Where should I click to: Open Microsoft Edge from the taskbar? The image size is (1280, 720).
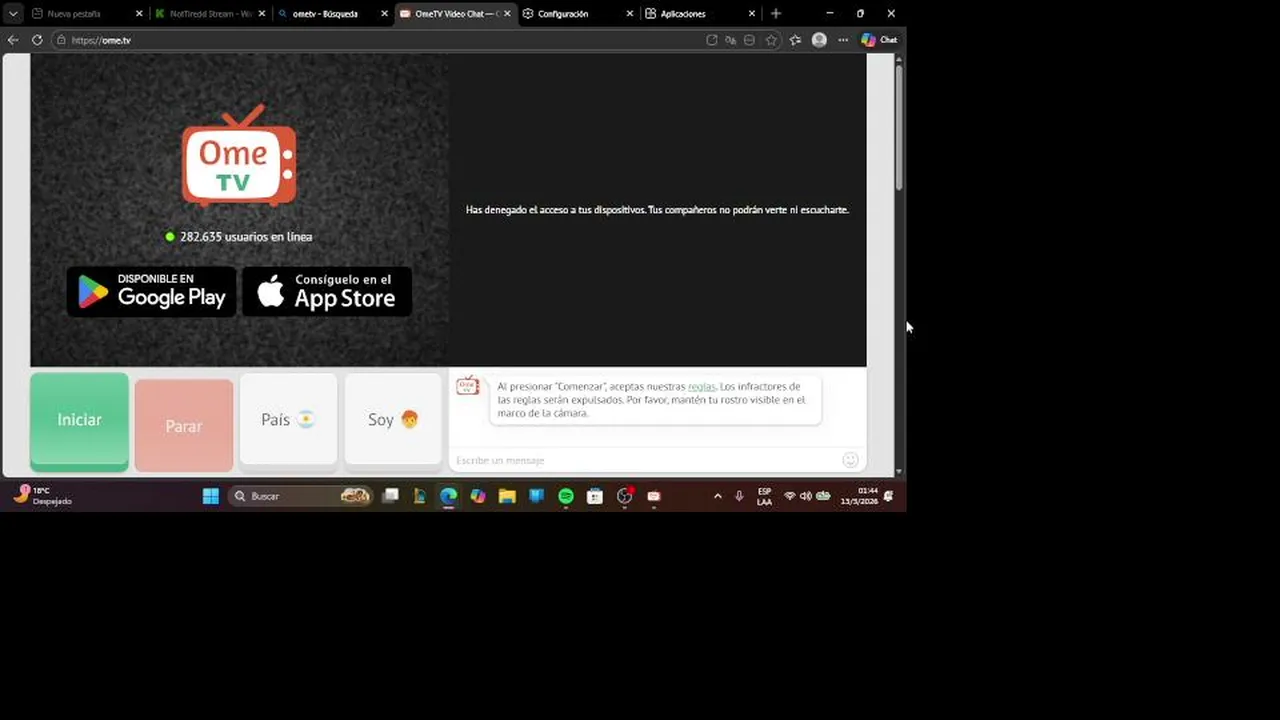(x=448, y=496)
